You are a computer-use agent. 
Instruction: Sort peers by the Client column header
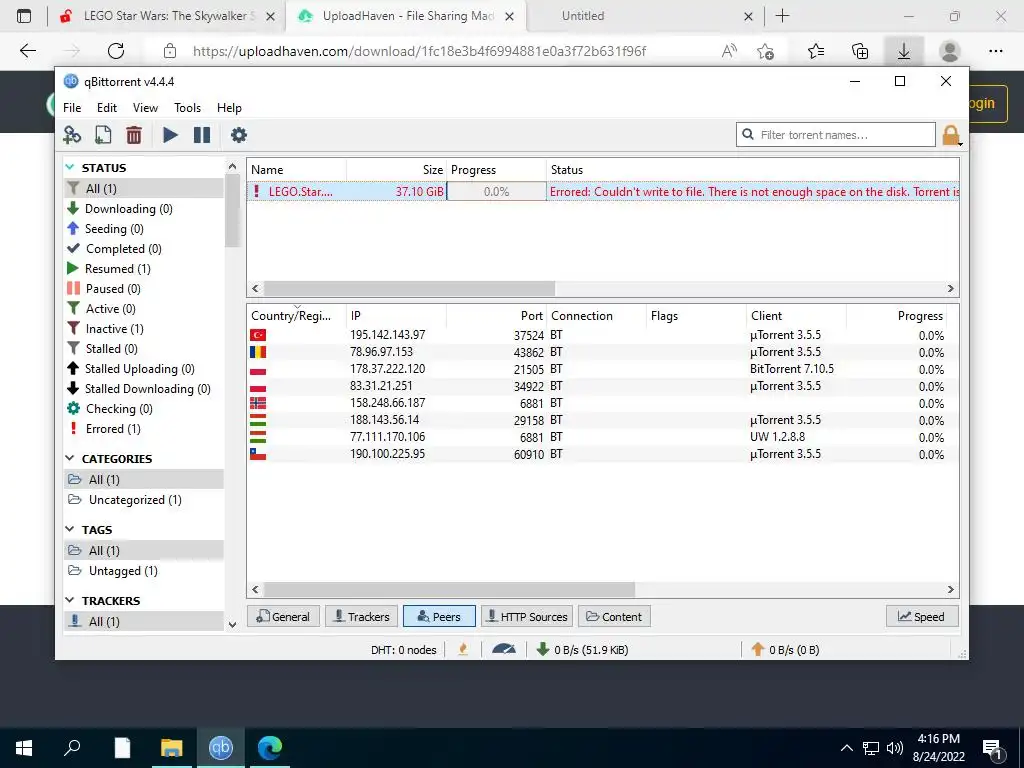click(796, 316)
